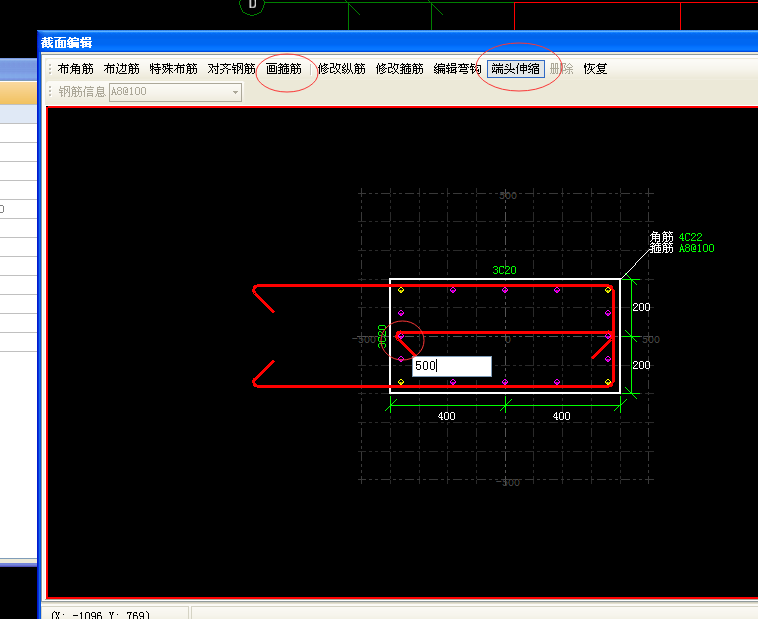The width and height of the screenshot is (758, 619).
Task: Click the upper 200 vertical dimension
Action: [x=641, y=307]
